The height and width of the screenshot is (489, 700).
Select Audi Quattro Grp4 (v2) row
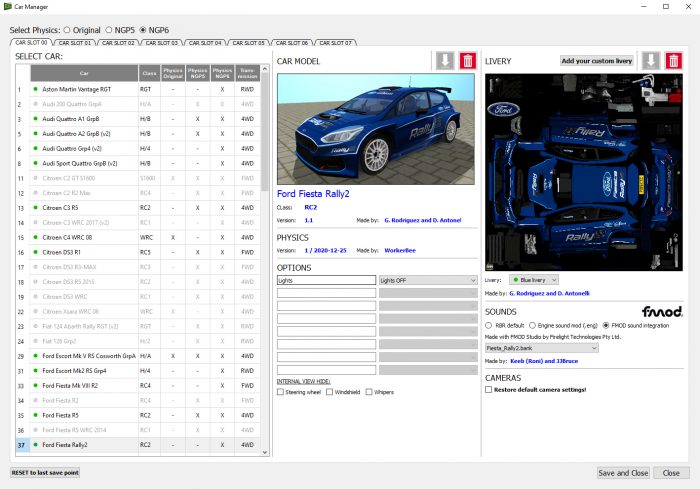point(138,148)
